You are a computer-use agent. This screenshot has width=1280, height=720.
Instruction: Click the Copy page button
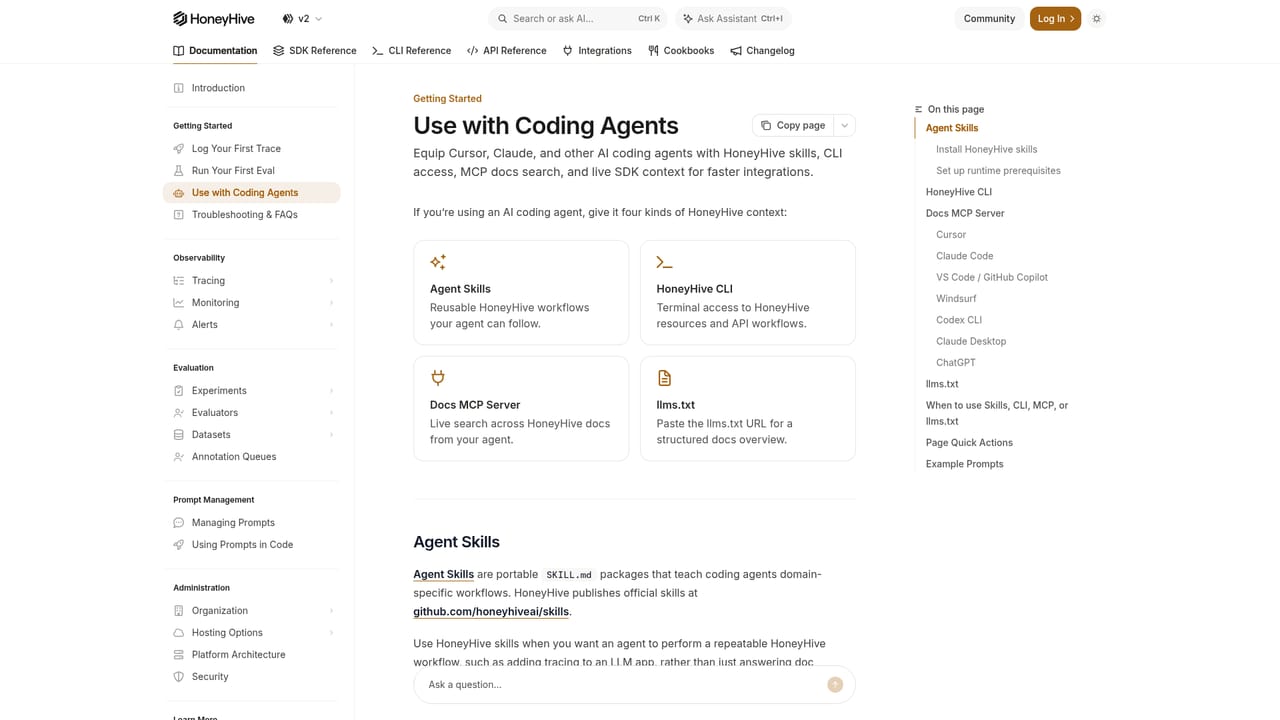[793, 125]
